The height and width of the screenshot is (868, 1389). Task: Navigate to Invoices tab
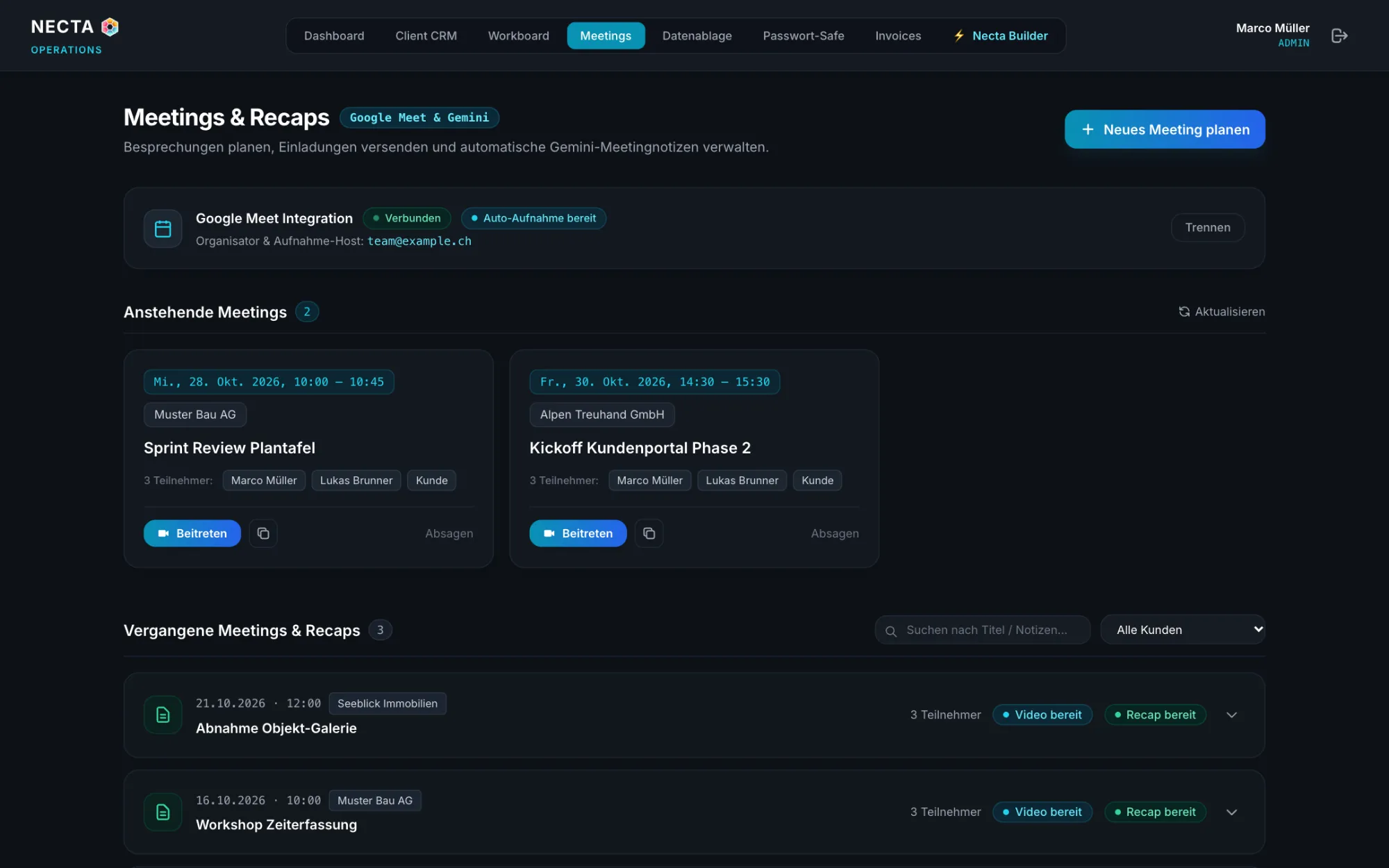pyautogui.click(x=898, y=35)
